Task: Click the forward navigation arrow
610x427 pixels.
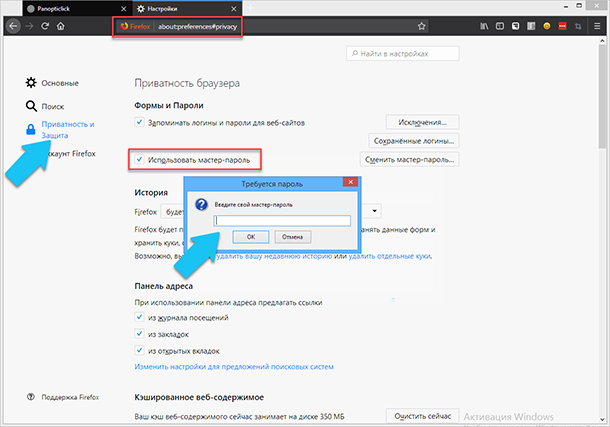Action: (29, 26)
